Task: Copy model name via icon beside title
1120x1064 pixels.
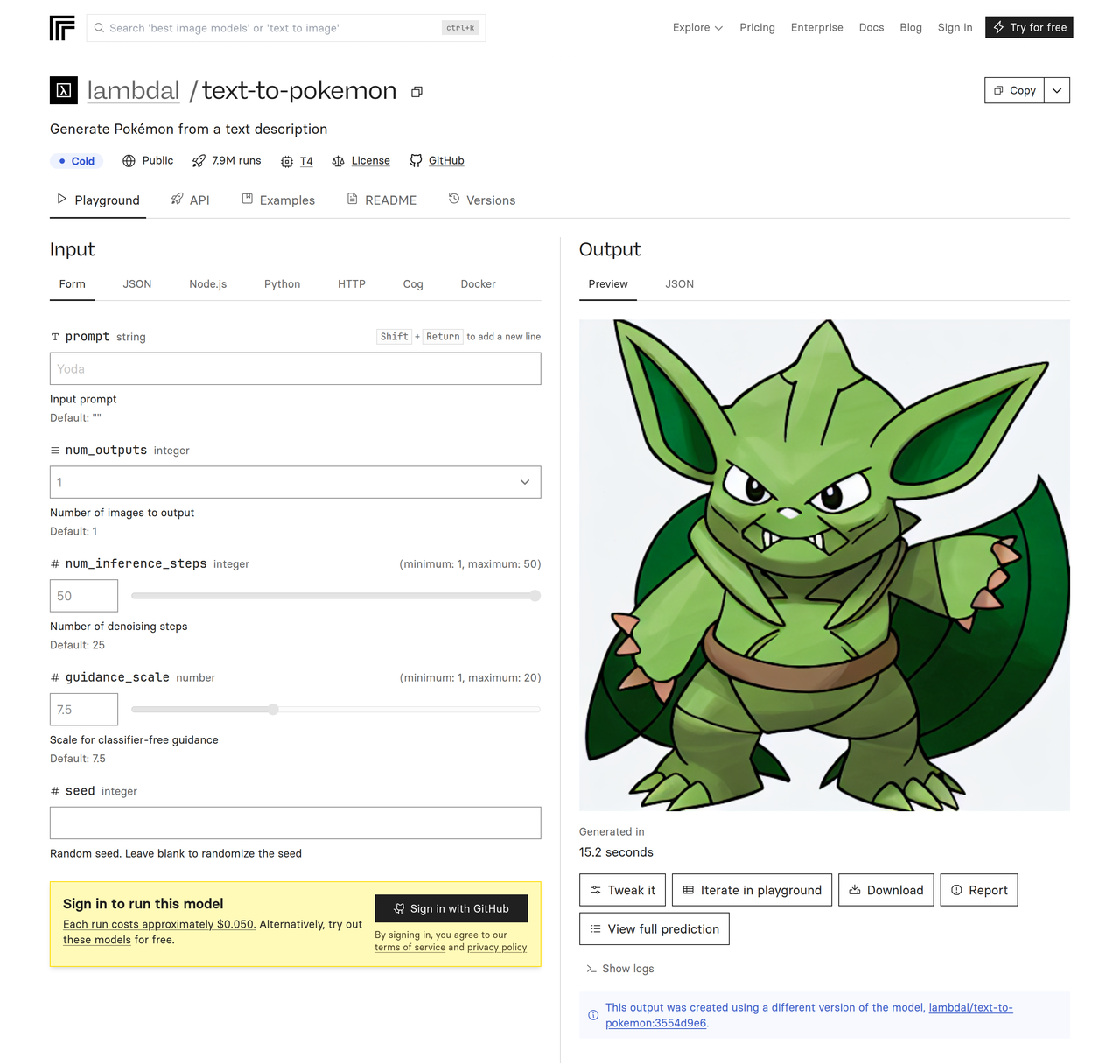Action: click(417, 92)
